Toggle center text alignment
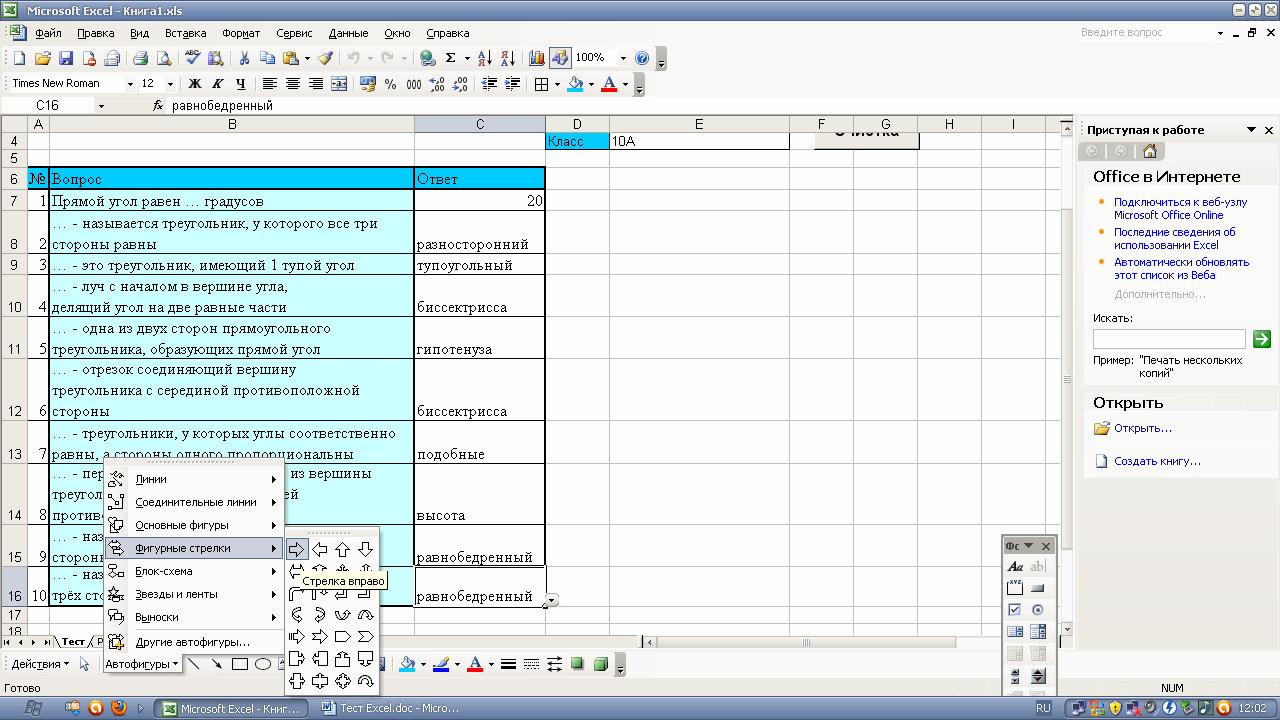The height and width of the screenshot is (720, 1280). click(x=293, y=84)
